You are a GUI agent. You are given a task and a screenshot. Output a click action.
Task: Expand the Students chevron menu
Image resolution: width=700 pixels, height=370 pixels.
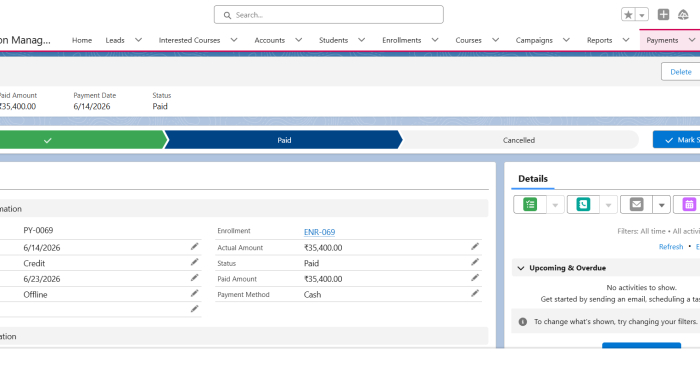(x=362, y=40)
